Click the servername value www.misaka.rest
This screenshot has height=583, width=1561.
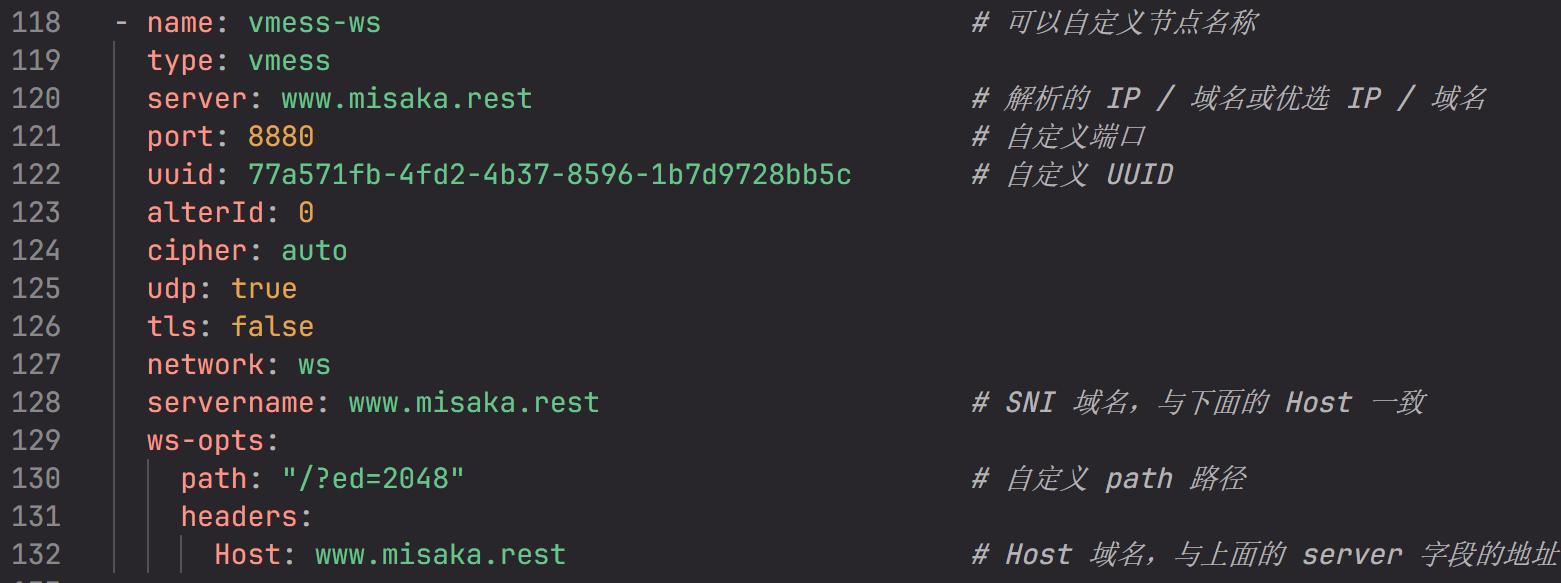473,403
